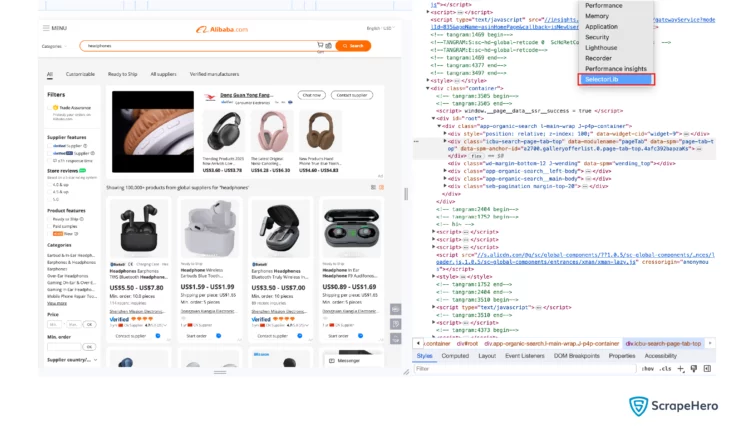The height and width of the screenshot is (437, 744).
Task: Open the US$1.59 - US$1.99 white earbuds image
Action: pyautogui.click(x=209, y=228)
